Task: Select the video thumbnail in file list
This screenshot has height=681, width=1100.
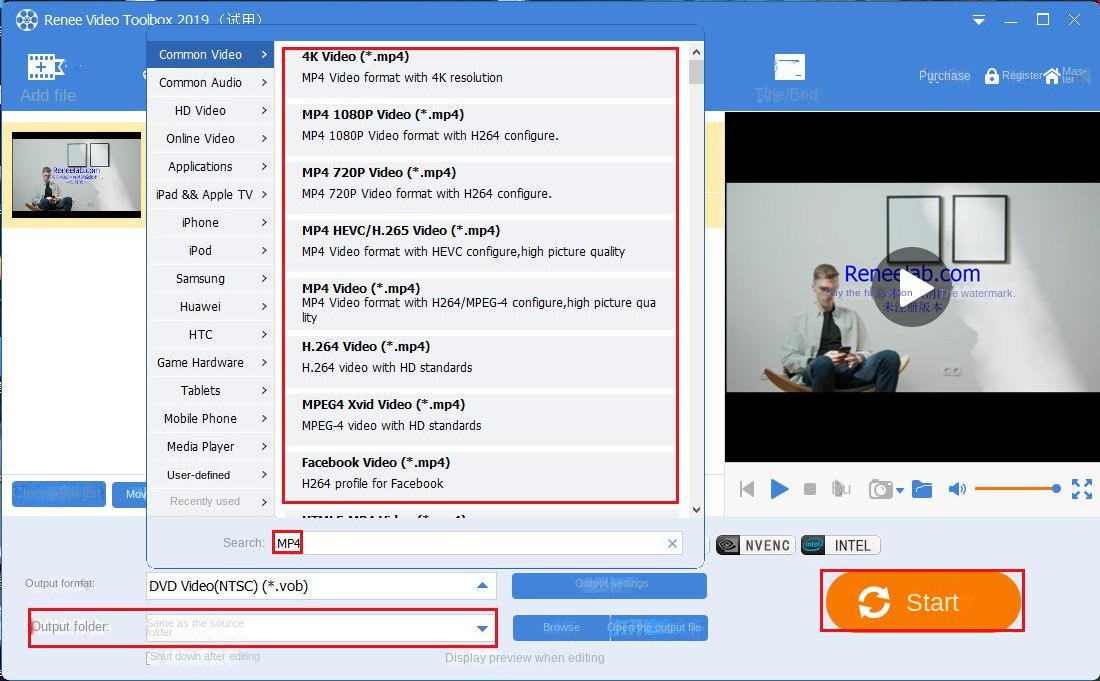Action: click(x=76, y=175)
